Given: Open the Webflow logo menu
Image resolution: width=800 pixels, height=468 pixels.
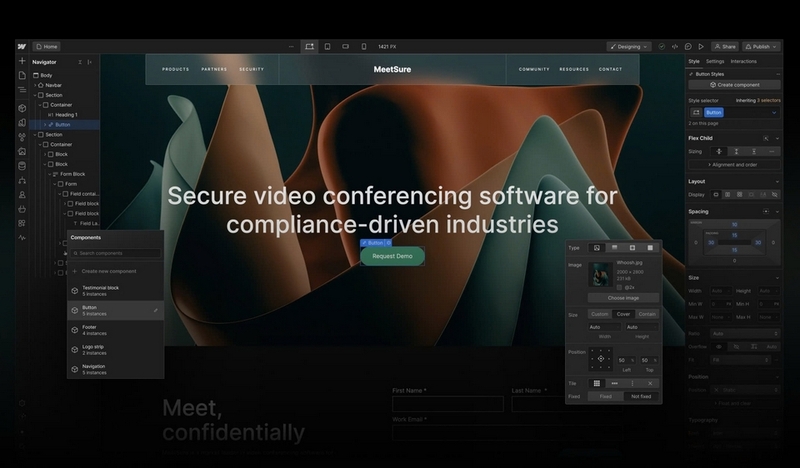Looking at the screenshot, I should click(x=22, y=46).
